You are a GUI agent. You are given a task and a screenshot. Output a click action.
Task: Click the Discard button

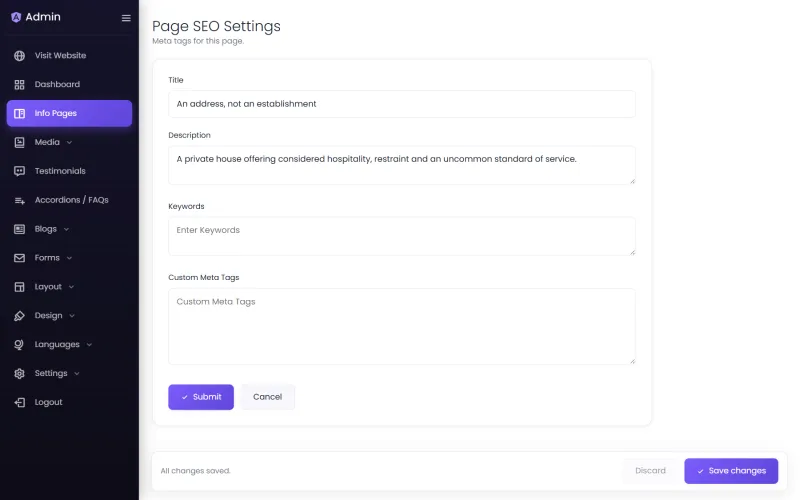coord(650,471)
